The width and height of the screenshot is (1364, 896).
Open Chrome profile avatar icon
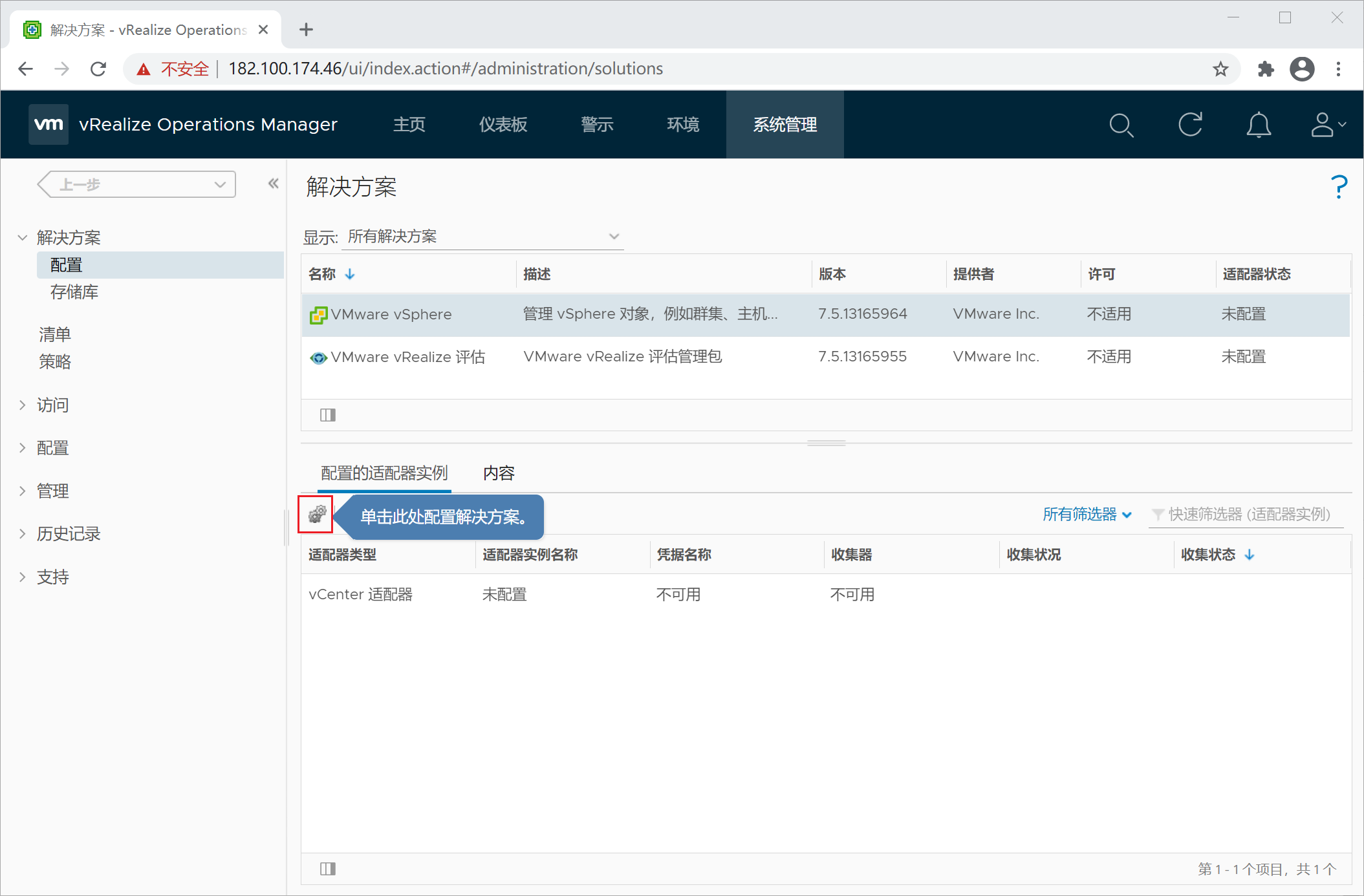click(1302, 69)
